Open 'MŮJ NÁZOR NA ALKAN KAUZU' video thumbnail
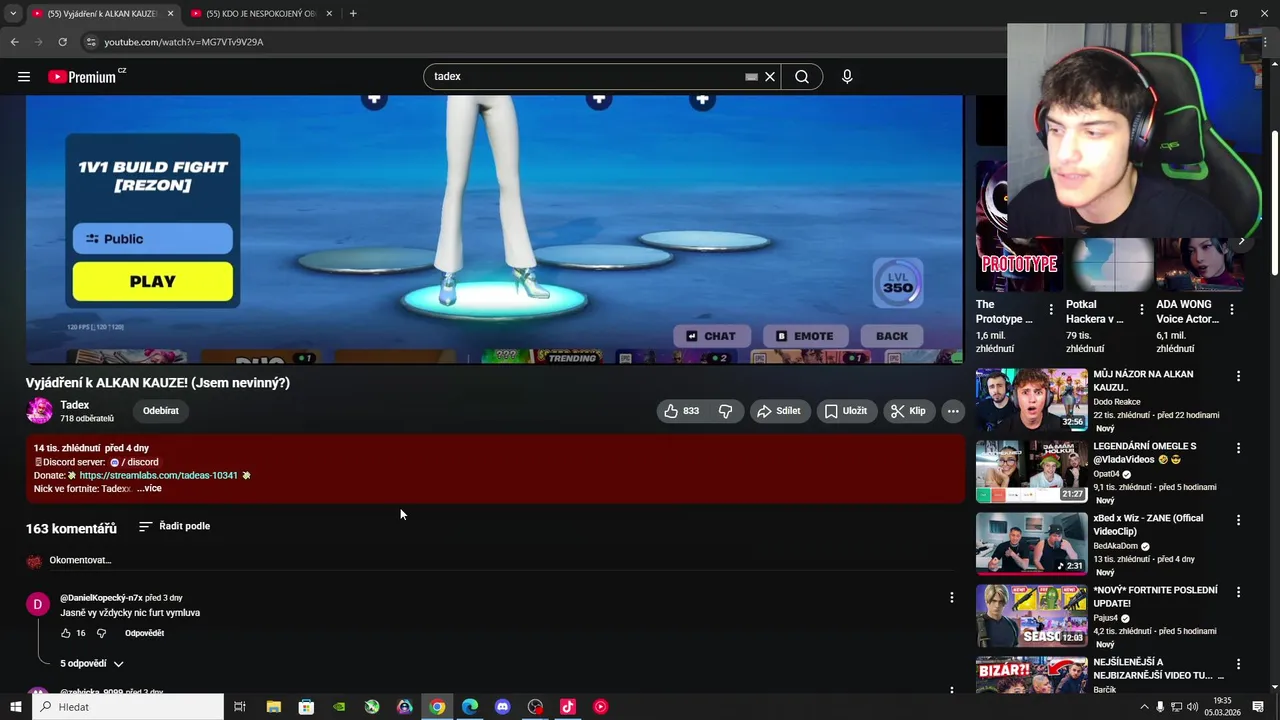This screenshot has height=720, width=1280. [x=1031, y=399]
